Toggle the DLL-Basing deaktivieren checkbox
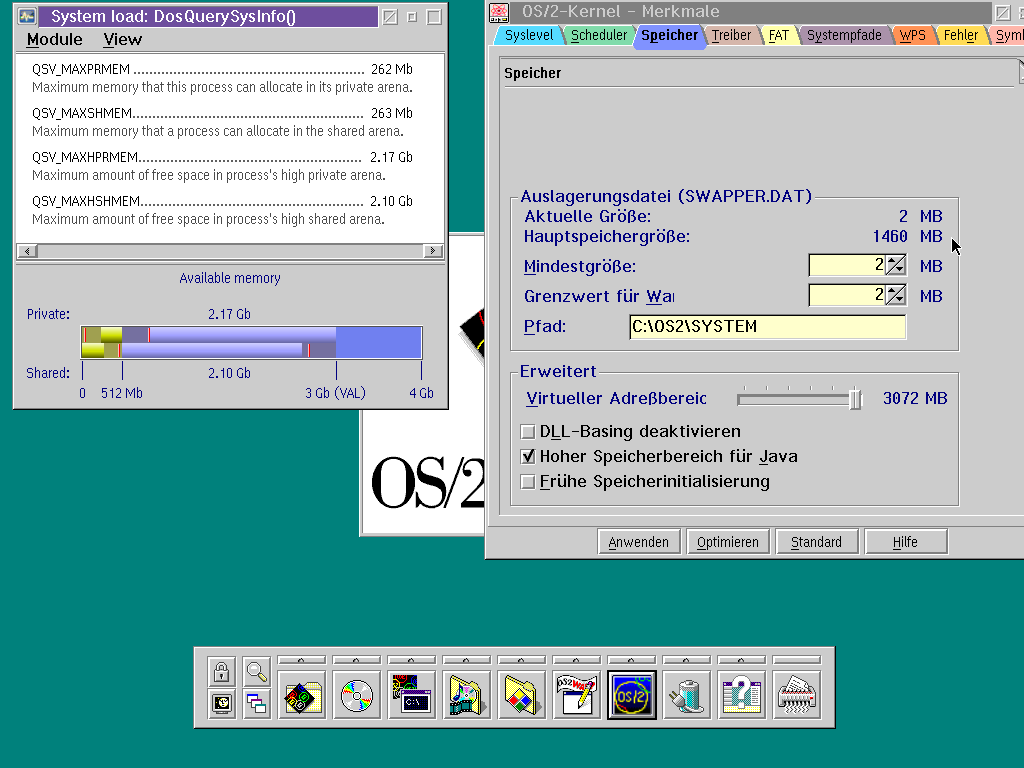Image resolution: width=1024 pixels, height=768 pixels. (528, 432)
